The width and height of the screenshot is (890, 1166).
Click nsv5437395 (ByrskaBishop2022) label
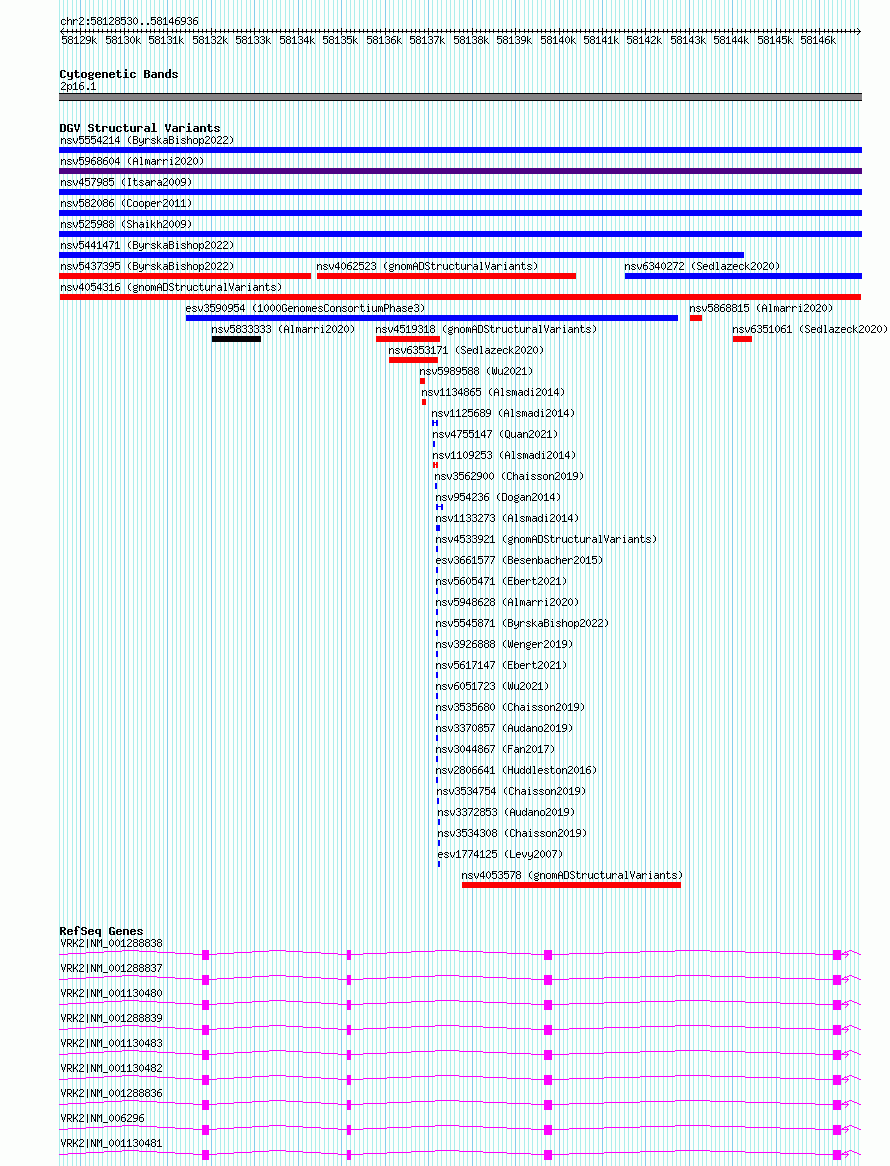(147, 266)
